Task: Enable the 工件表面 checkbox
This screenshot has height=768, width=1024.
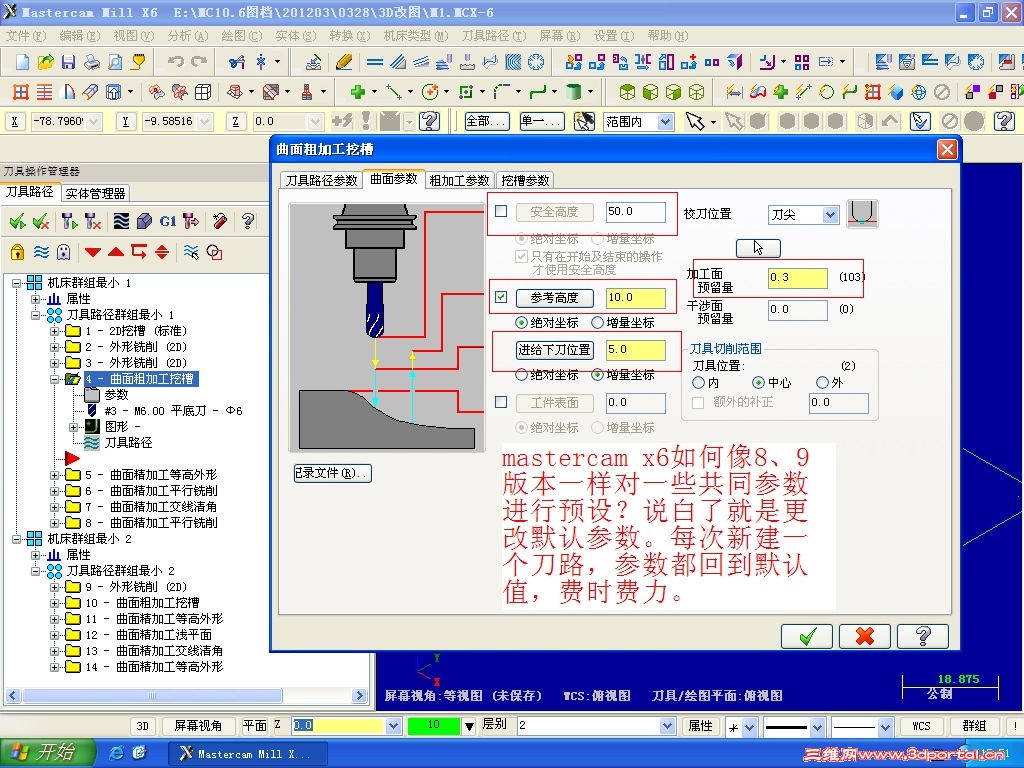Action: pos(501,402)
